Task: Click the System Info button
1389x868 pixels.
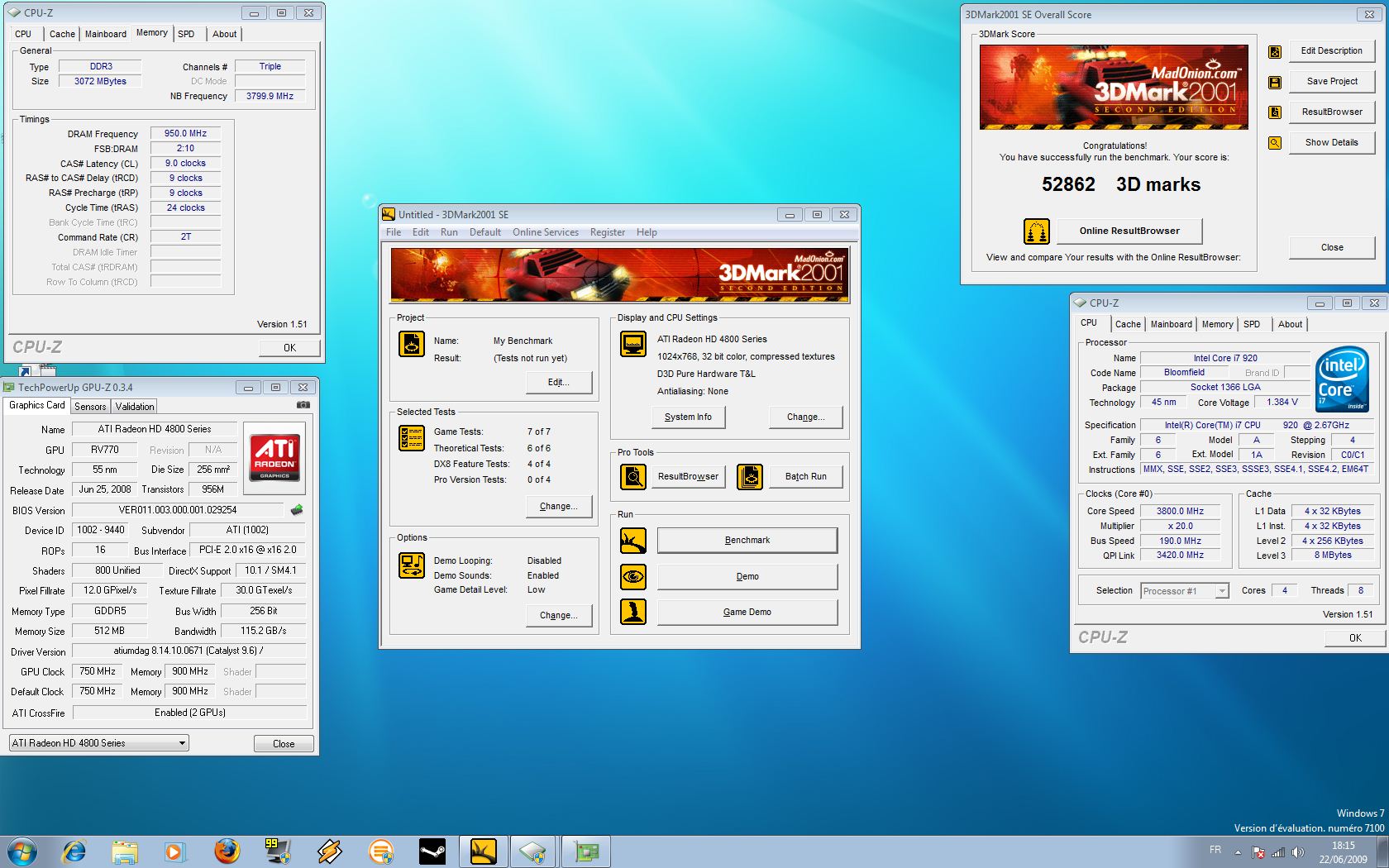Action: coord(688,417)
